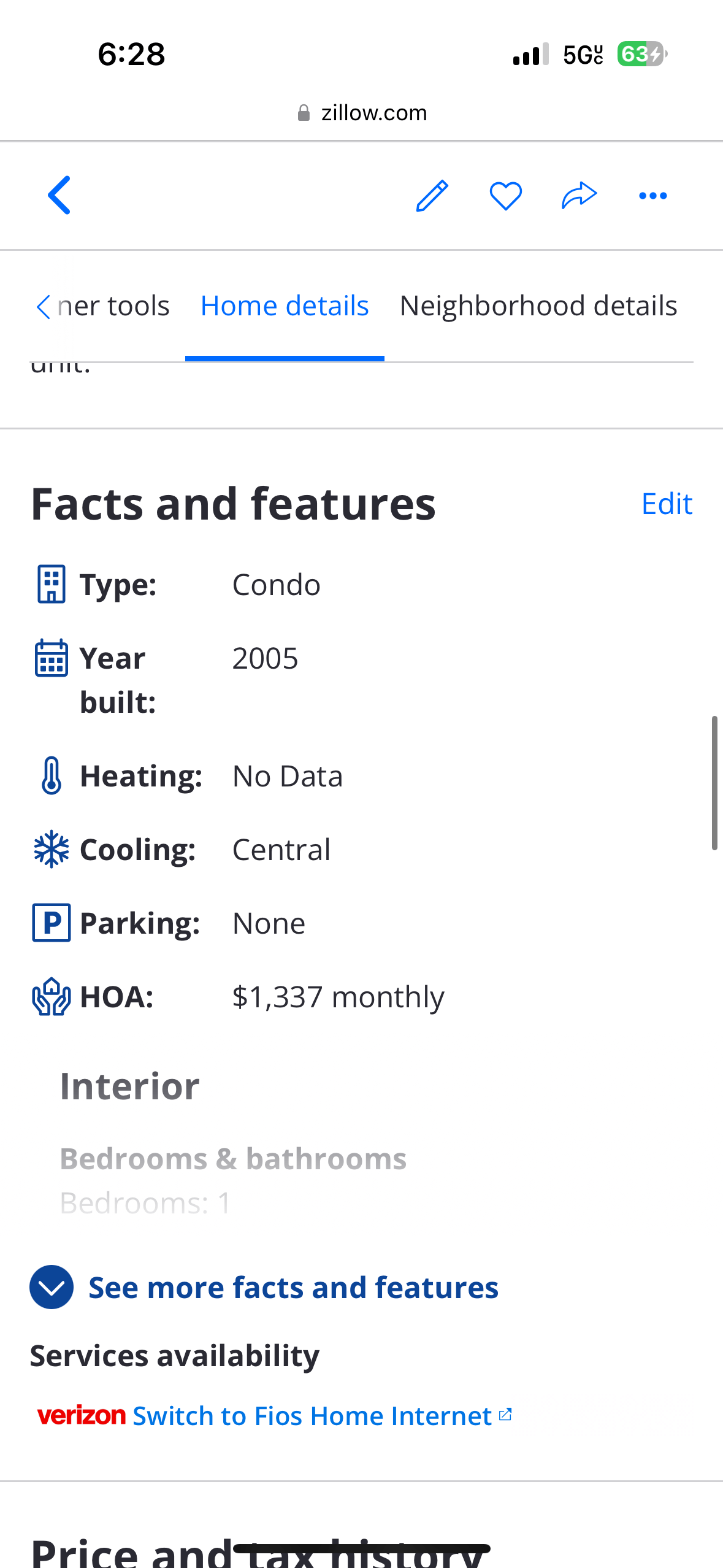Tap the blue back arrow icon
Image resolution: width=723 pixels, height=1568 pixels.
(x=59, y=195)
